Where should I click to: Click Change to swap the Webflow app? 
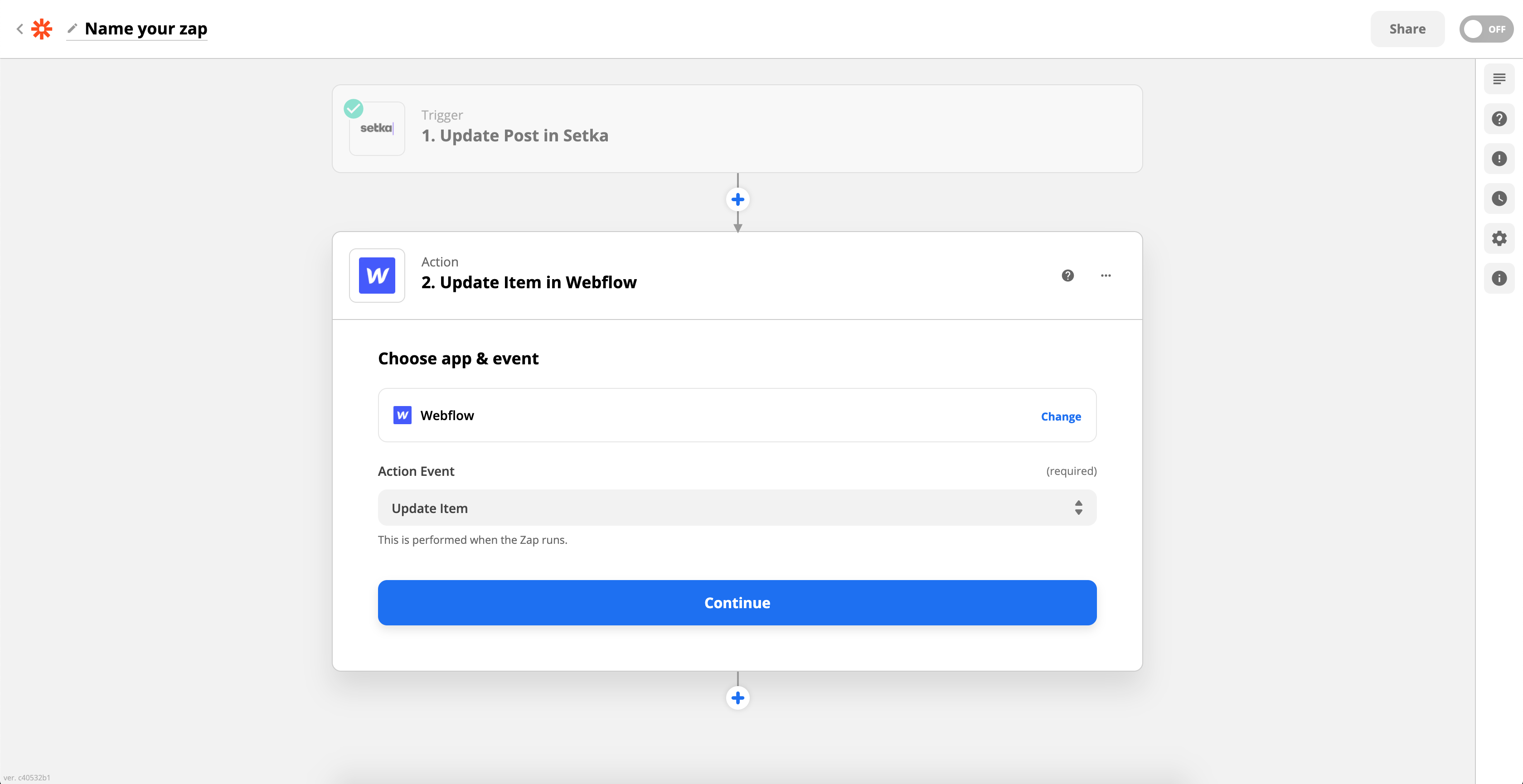click(x=1060, y=416)
